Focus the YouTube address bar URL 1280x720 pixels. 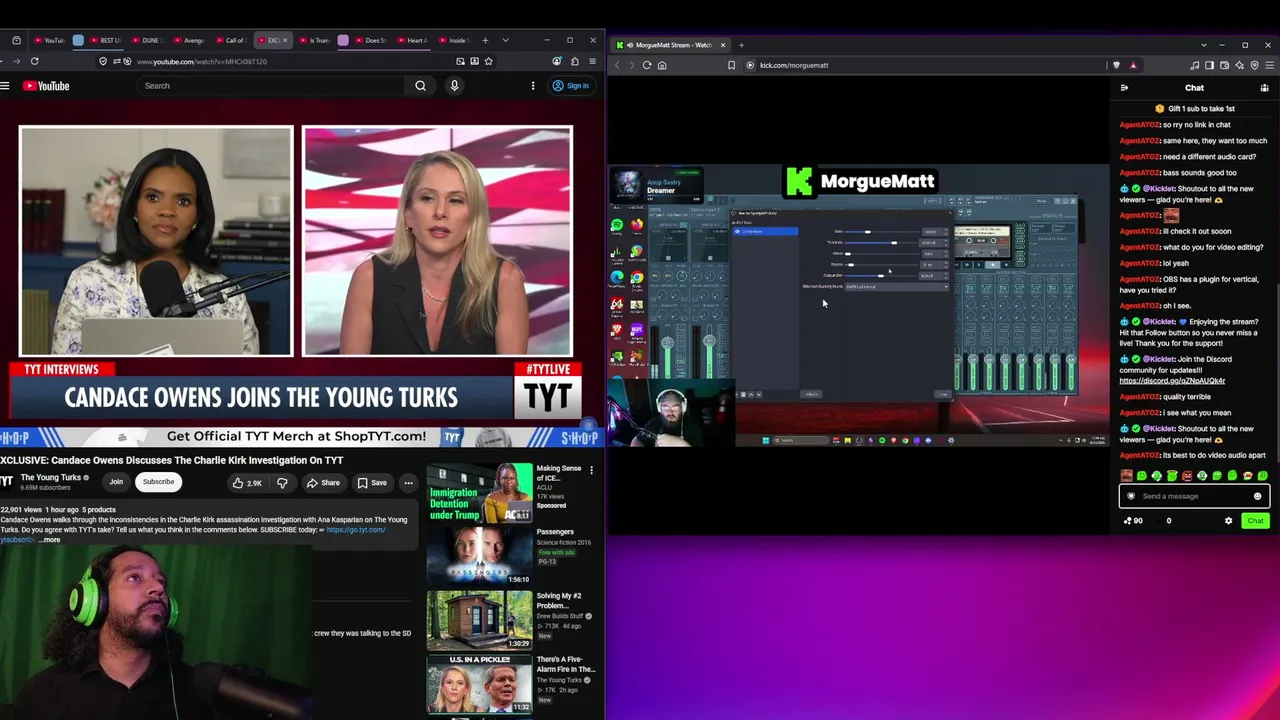point(202,61)
